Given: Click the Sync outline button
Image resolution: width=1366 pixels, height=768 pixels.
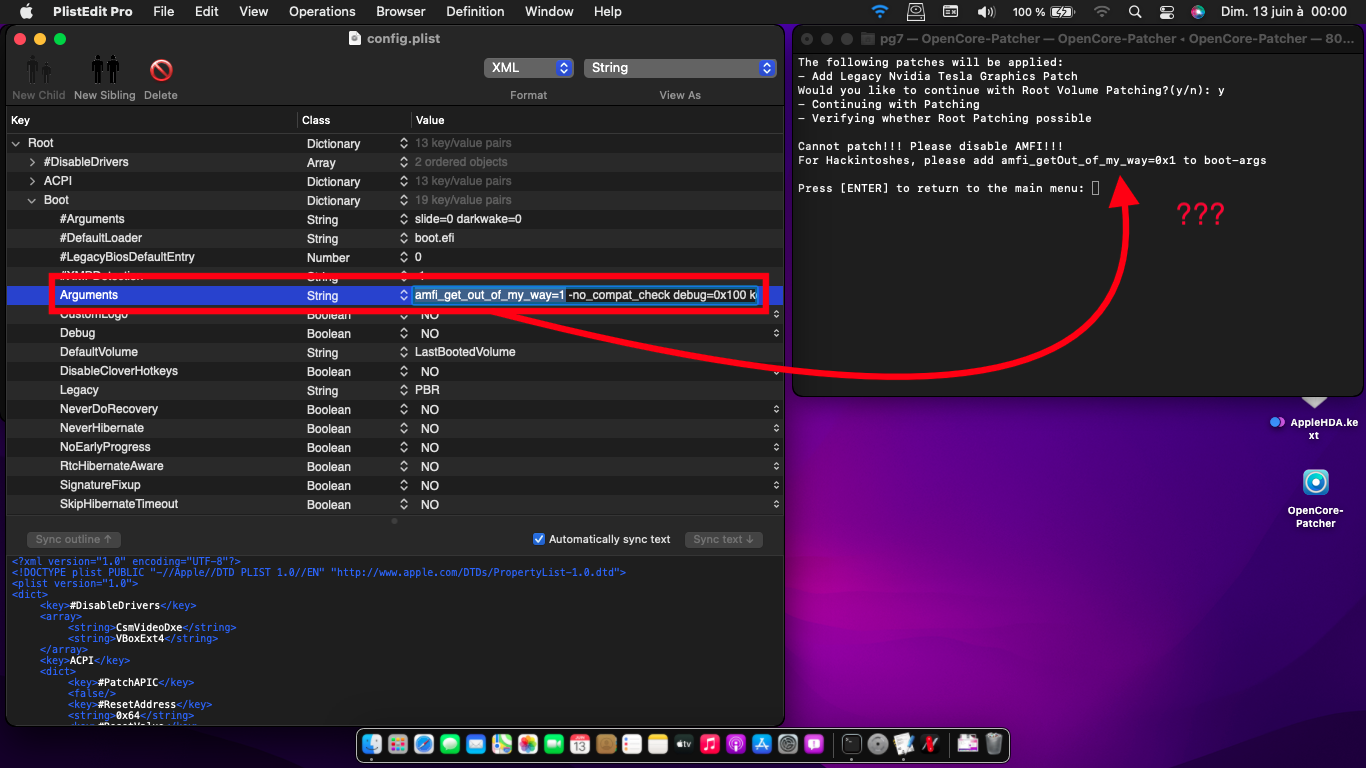Looking at the screenshot, I should pos(74,539).
